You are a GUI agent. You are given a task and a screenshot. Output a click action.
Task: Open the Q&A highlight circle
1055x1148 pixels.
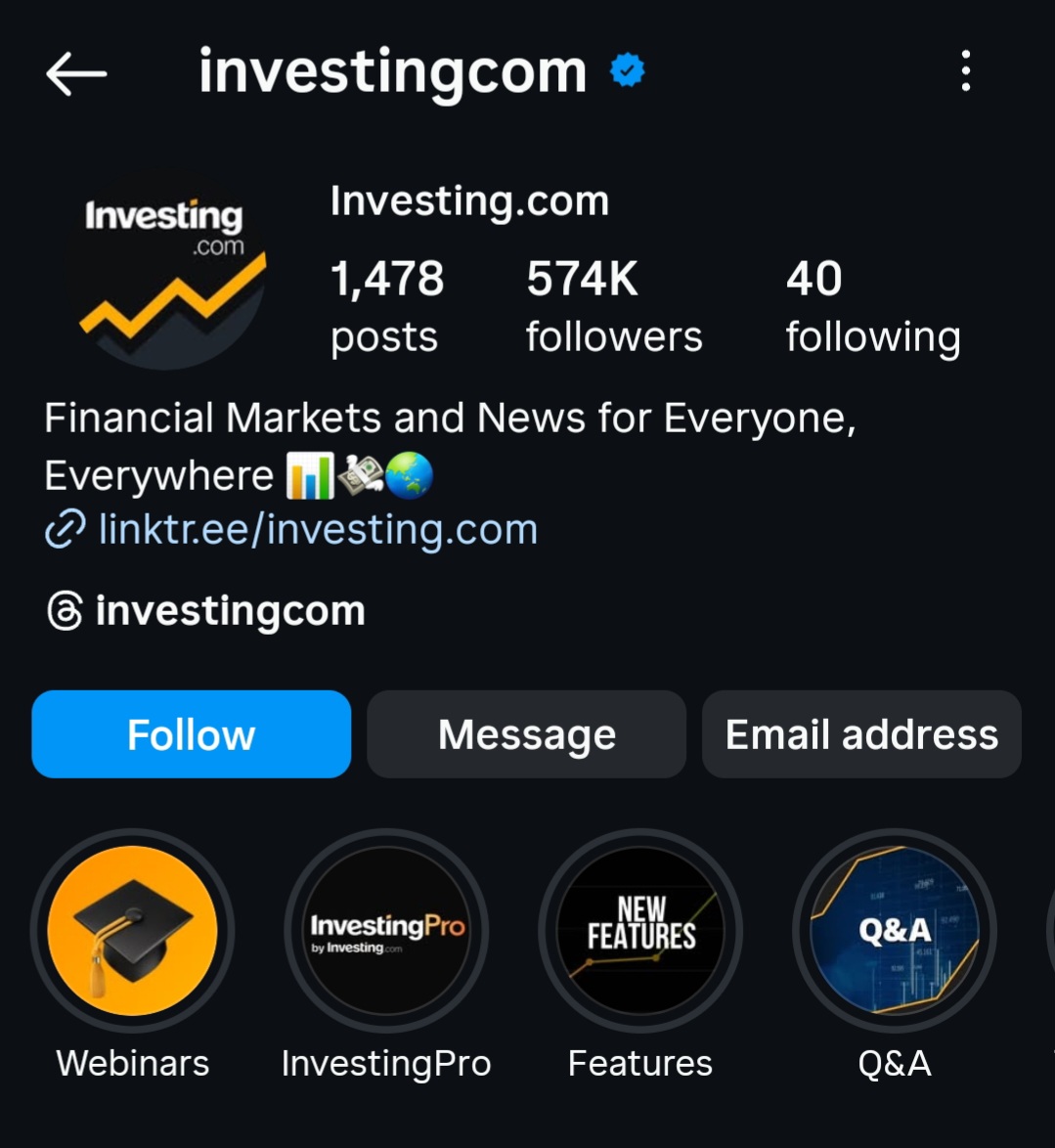click(x=895, y=931)
